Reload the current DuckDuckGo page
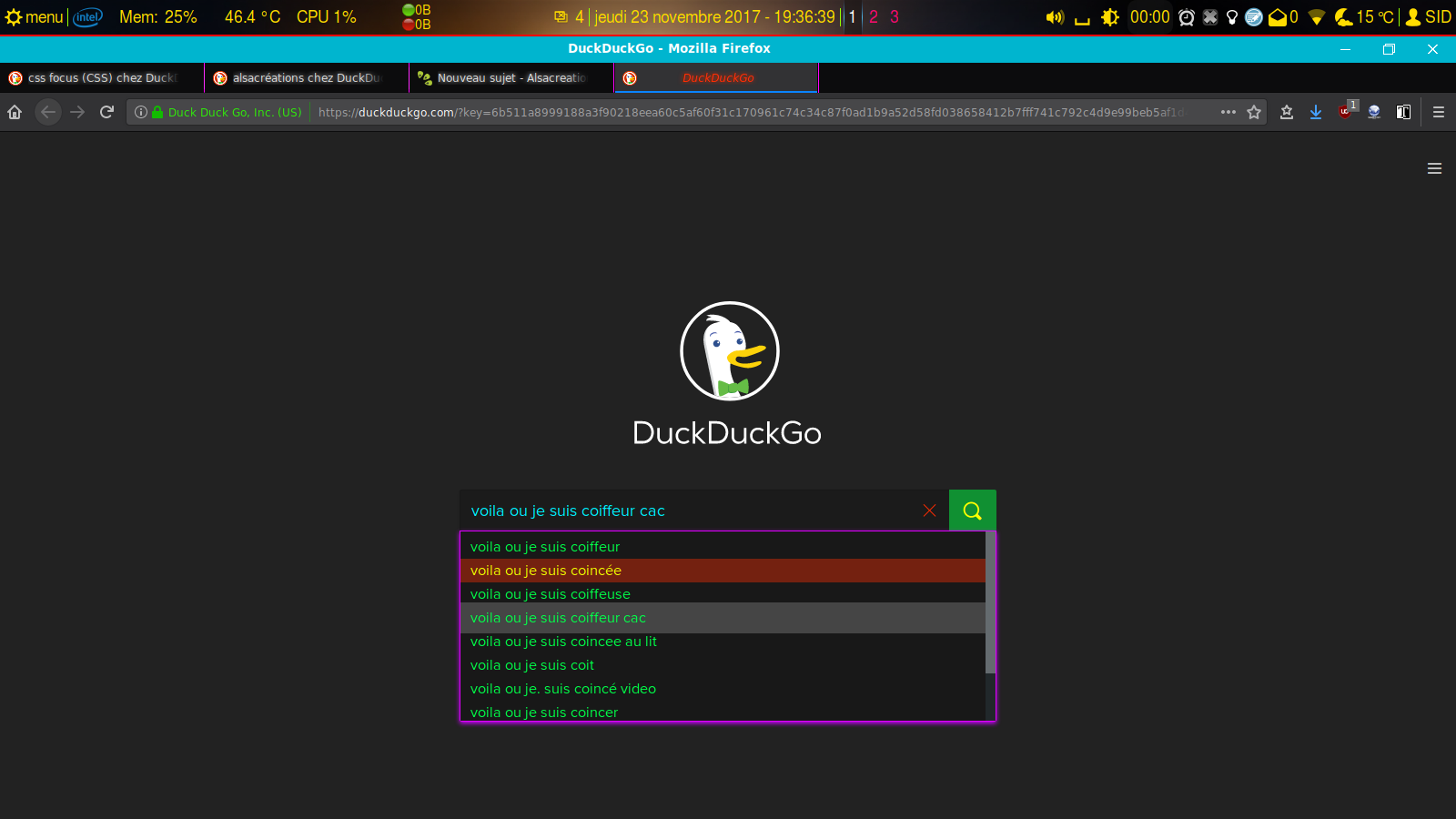Viewport: 1456px width, 819px height. pyautogui.click(x=106, y=112)
